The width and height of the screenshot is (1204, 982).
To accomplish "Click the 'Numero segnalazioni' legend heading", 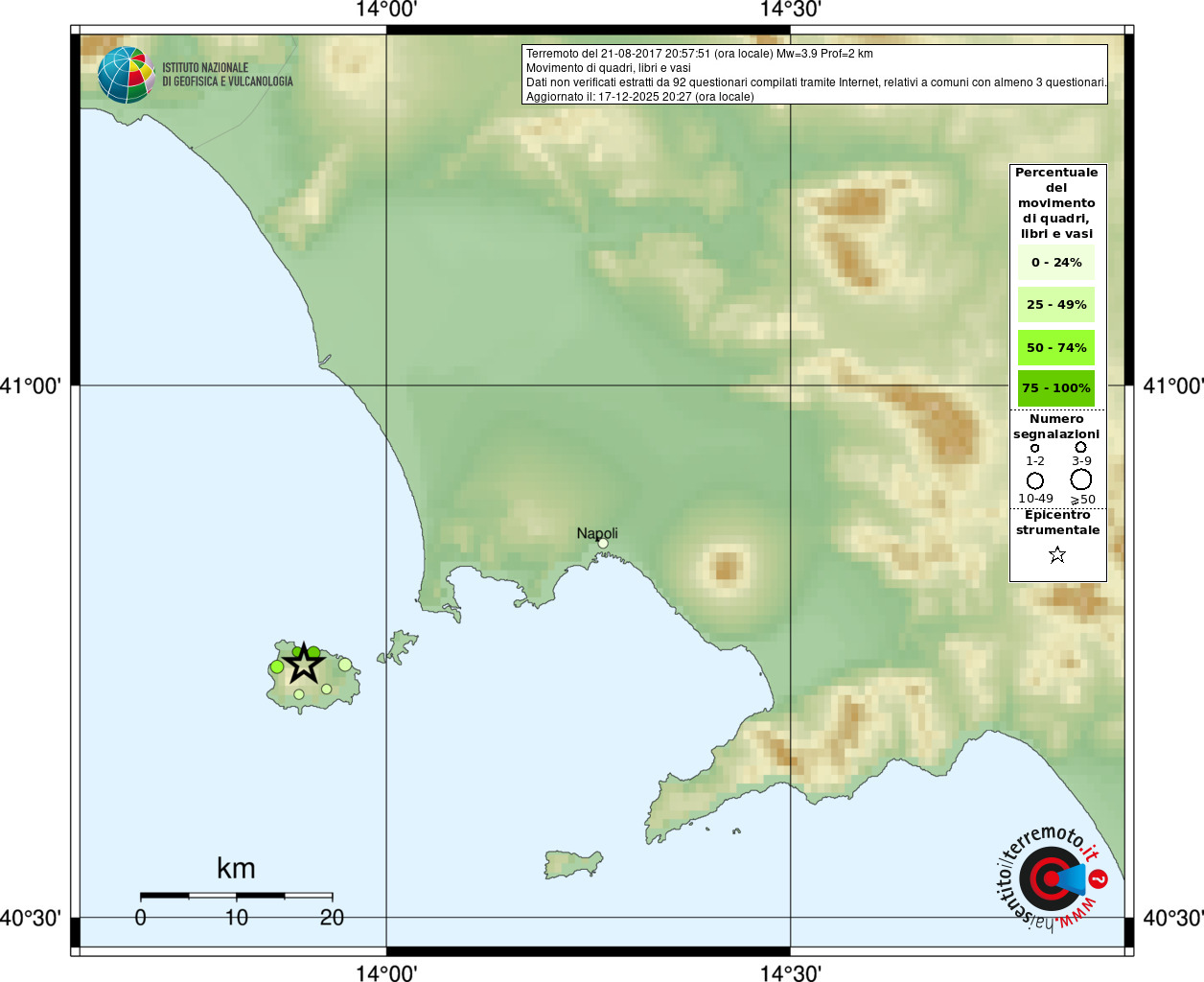I will click(x=1056, y=427).
